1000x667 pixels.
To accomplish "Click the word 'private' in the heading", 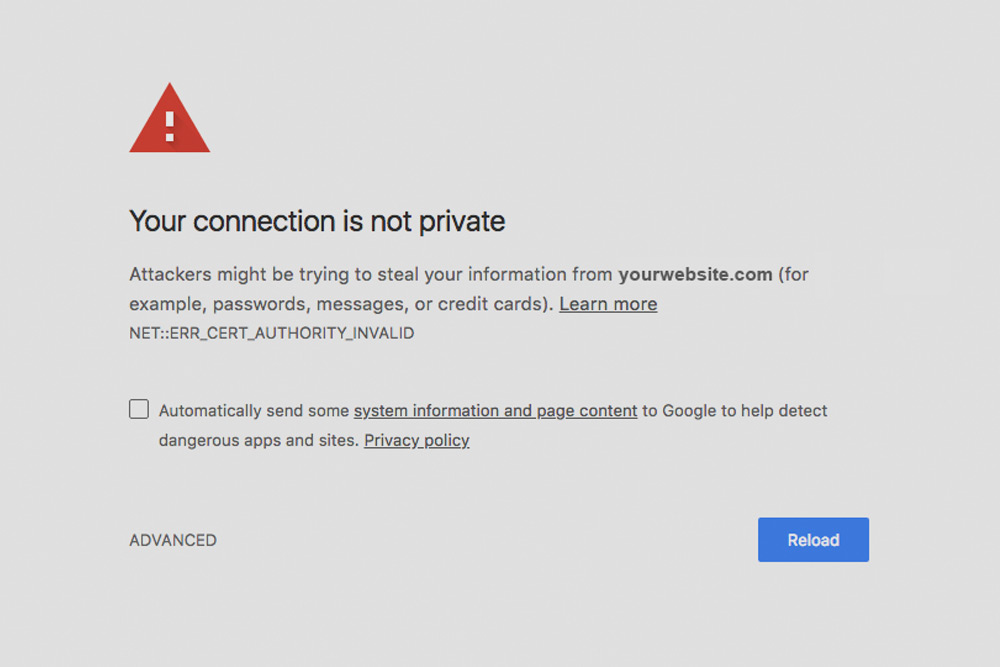I will [x=462, y=222].
